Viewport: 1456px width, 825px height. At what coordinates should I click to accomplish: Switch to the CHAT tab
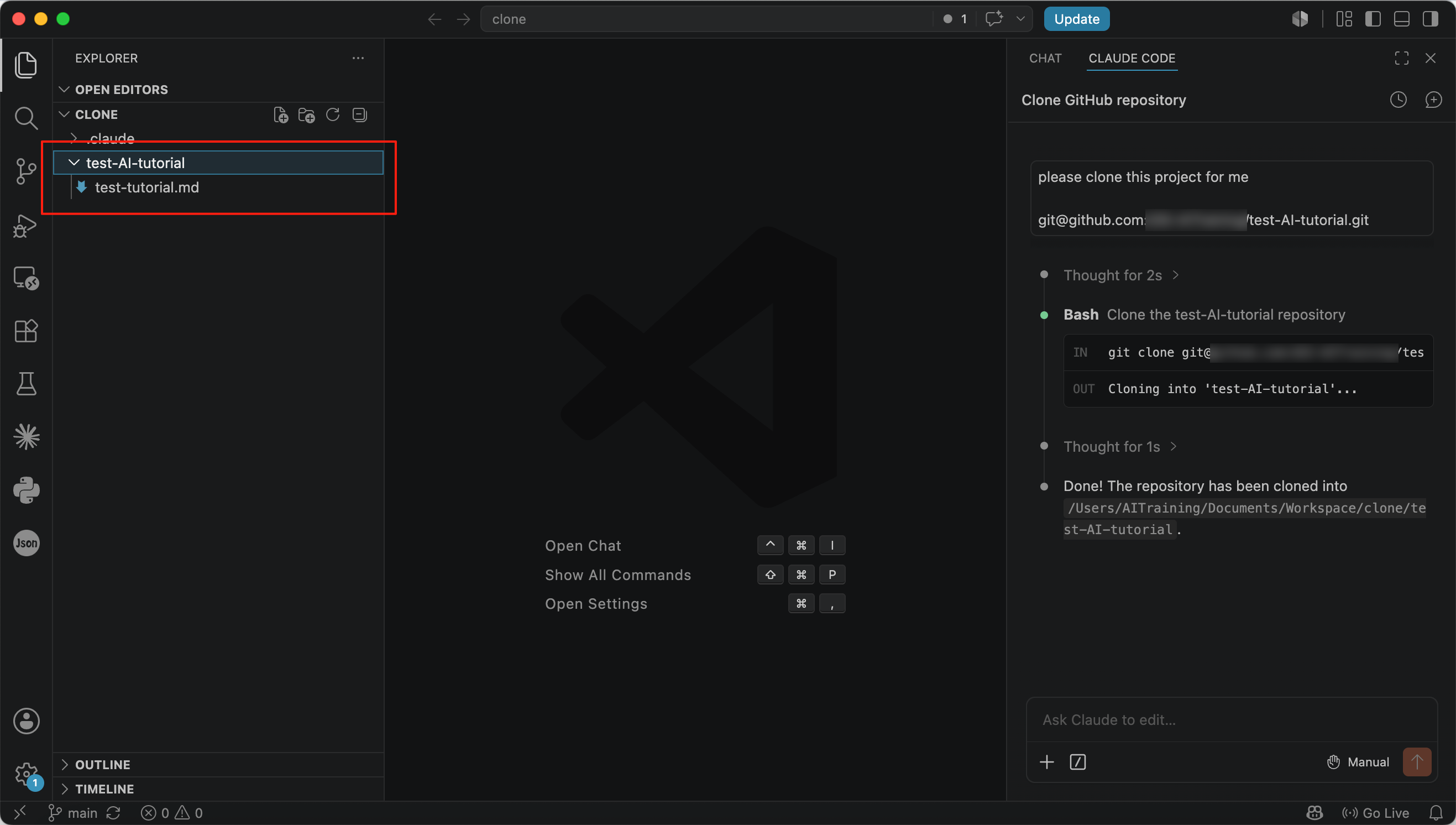[x=1045, y=58]
